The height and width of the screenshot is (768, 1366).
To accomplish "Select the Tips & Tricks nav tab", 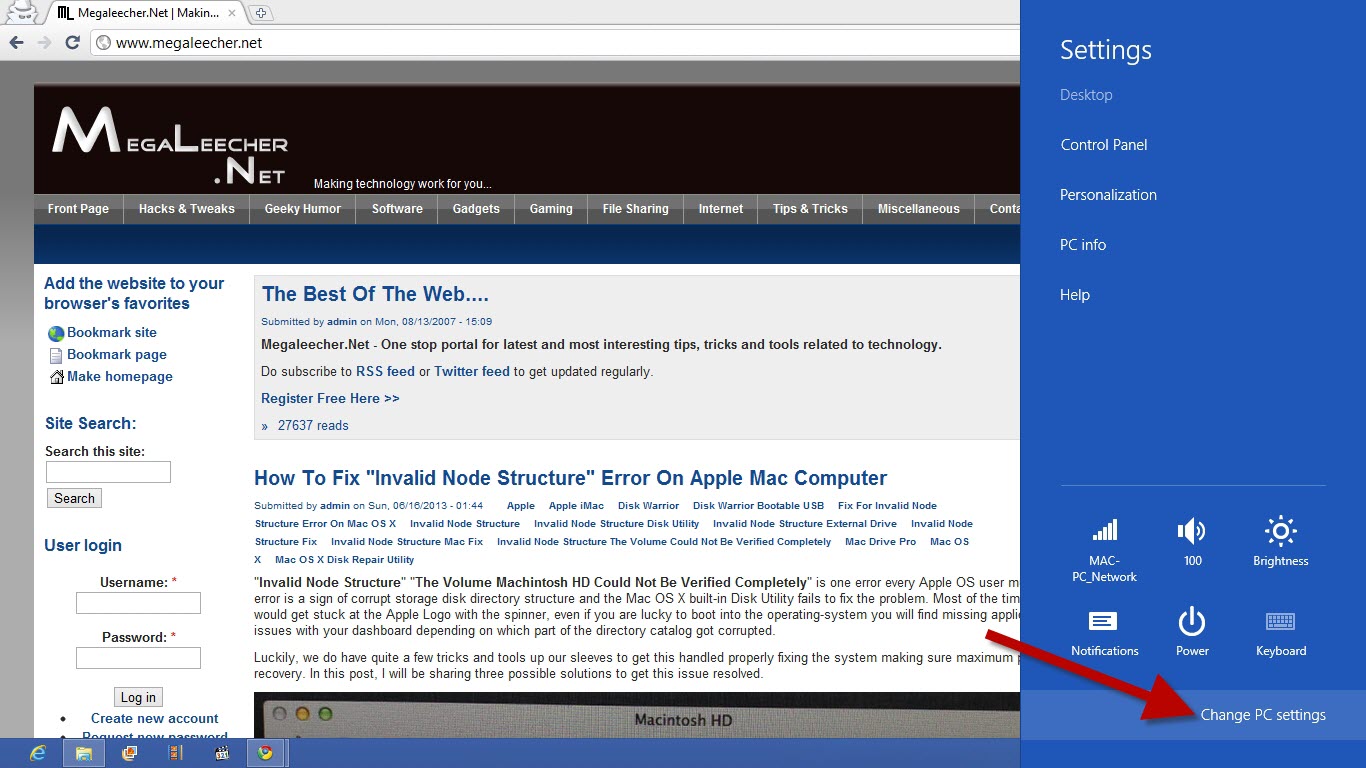I will coord(810,209).
